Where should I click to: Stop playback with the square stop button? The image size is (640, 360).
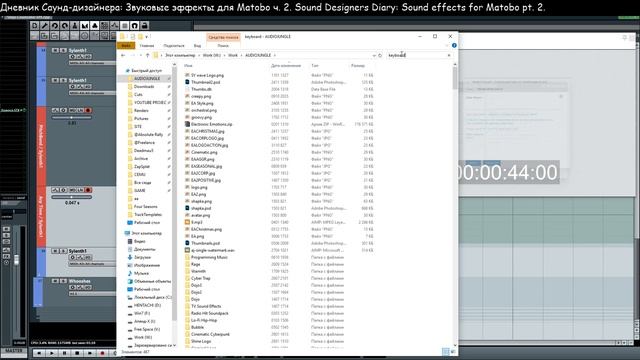pos(77,353)
